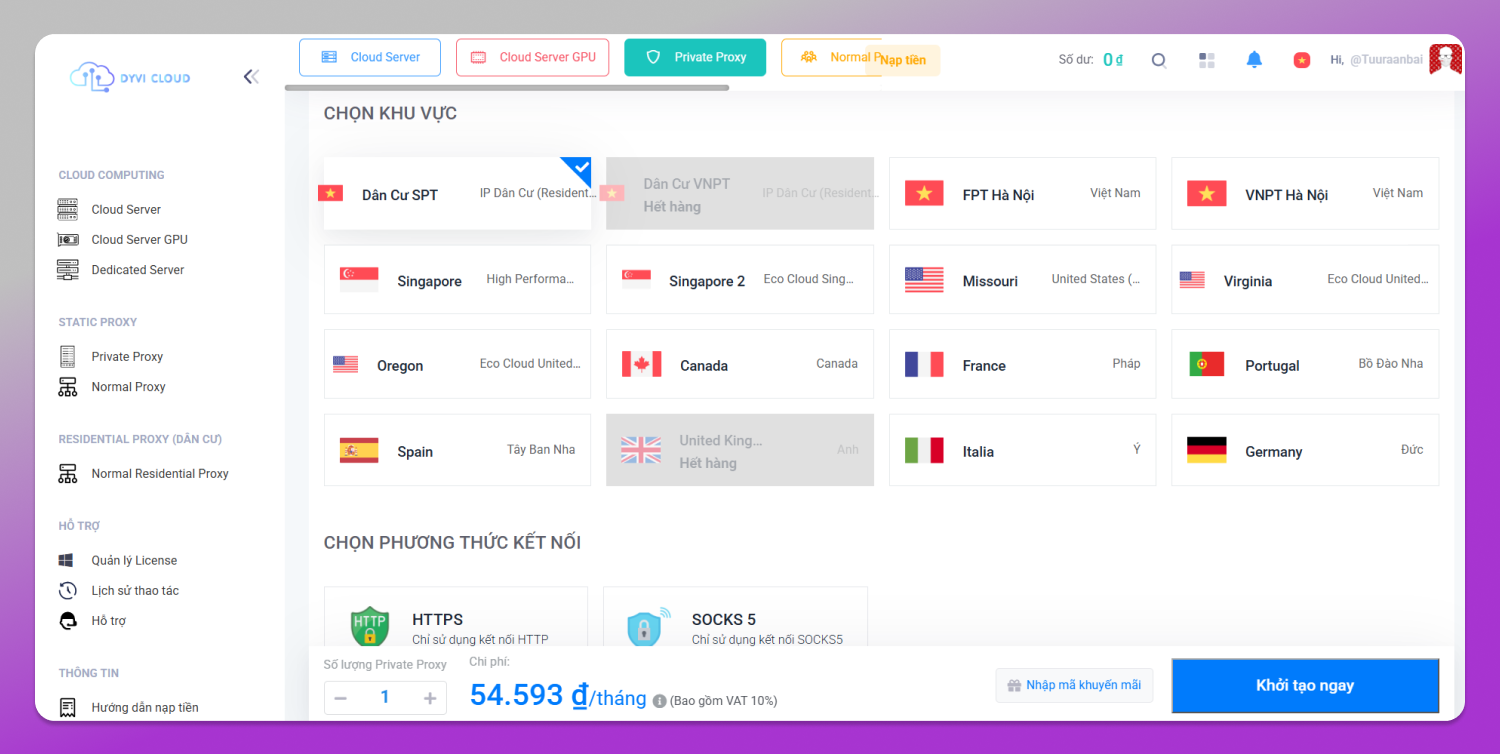
Task: Select Private Proxy tab
Action: point(695,57)
